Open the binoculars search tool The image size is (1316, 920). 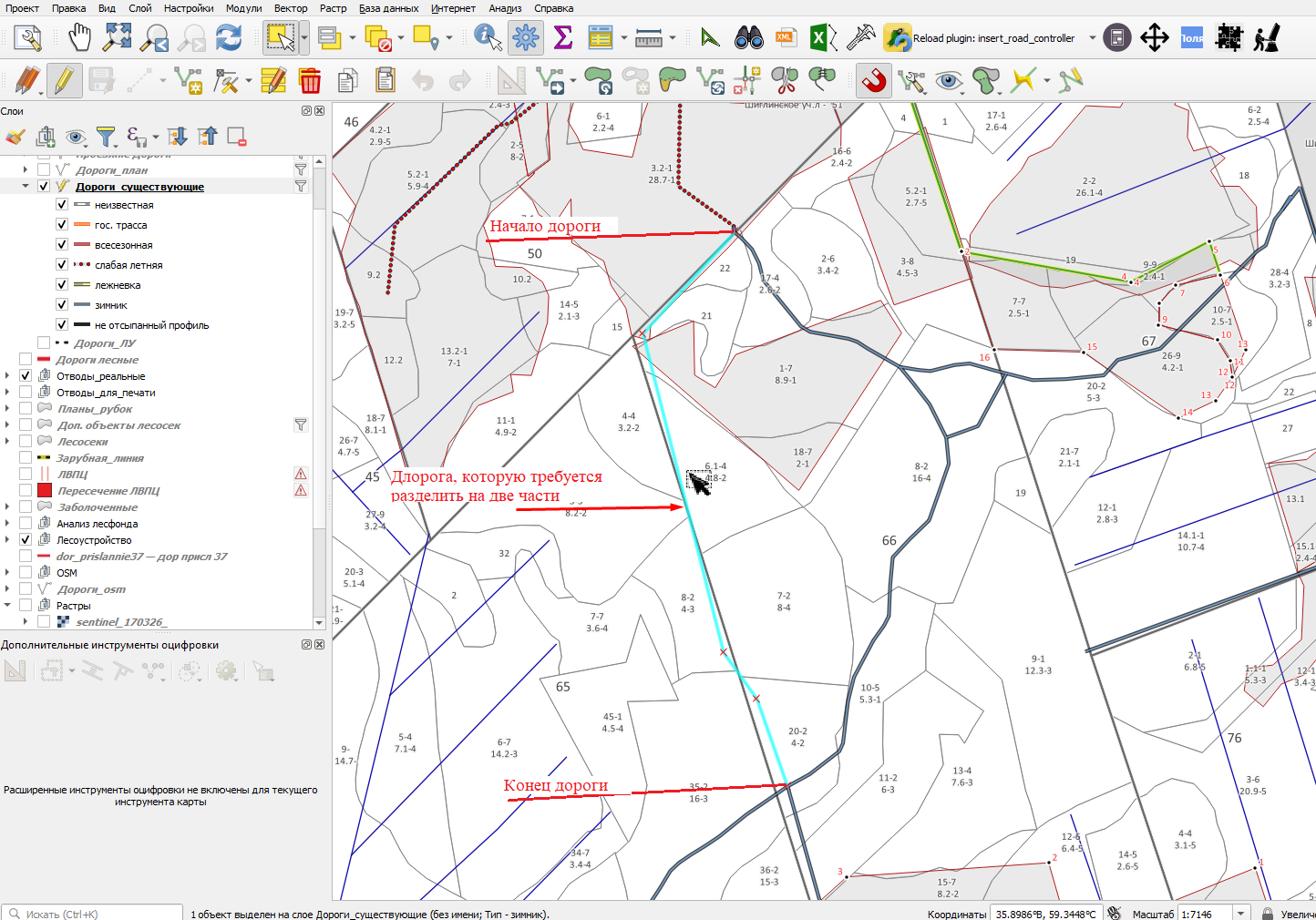point(749,38)
